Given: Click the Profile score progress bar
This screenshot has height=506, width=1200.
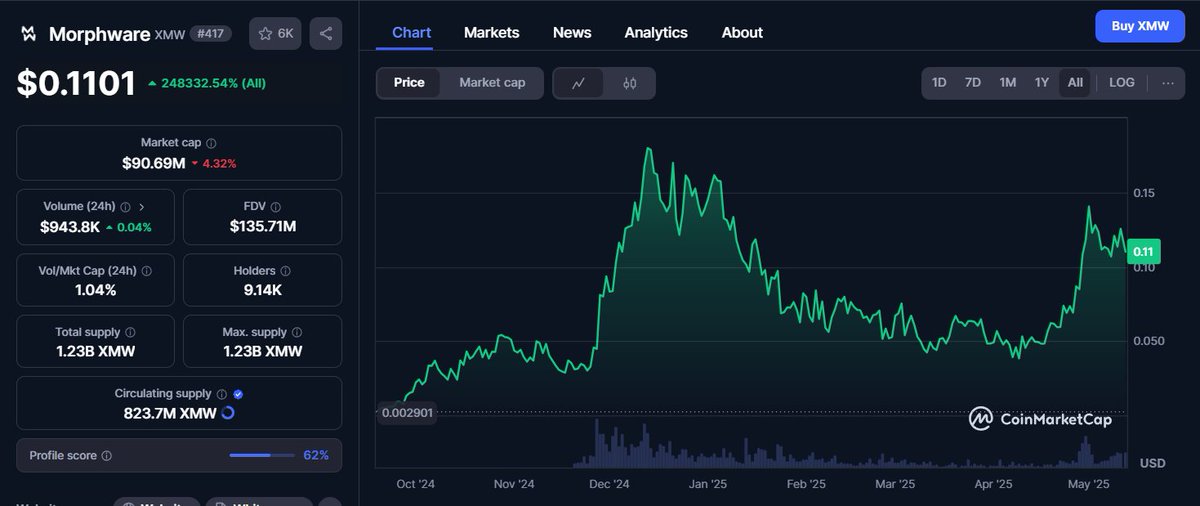Looking at the screenshot, I should (261, 456).
